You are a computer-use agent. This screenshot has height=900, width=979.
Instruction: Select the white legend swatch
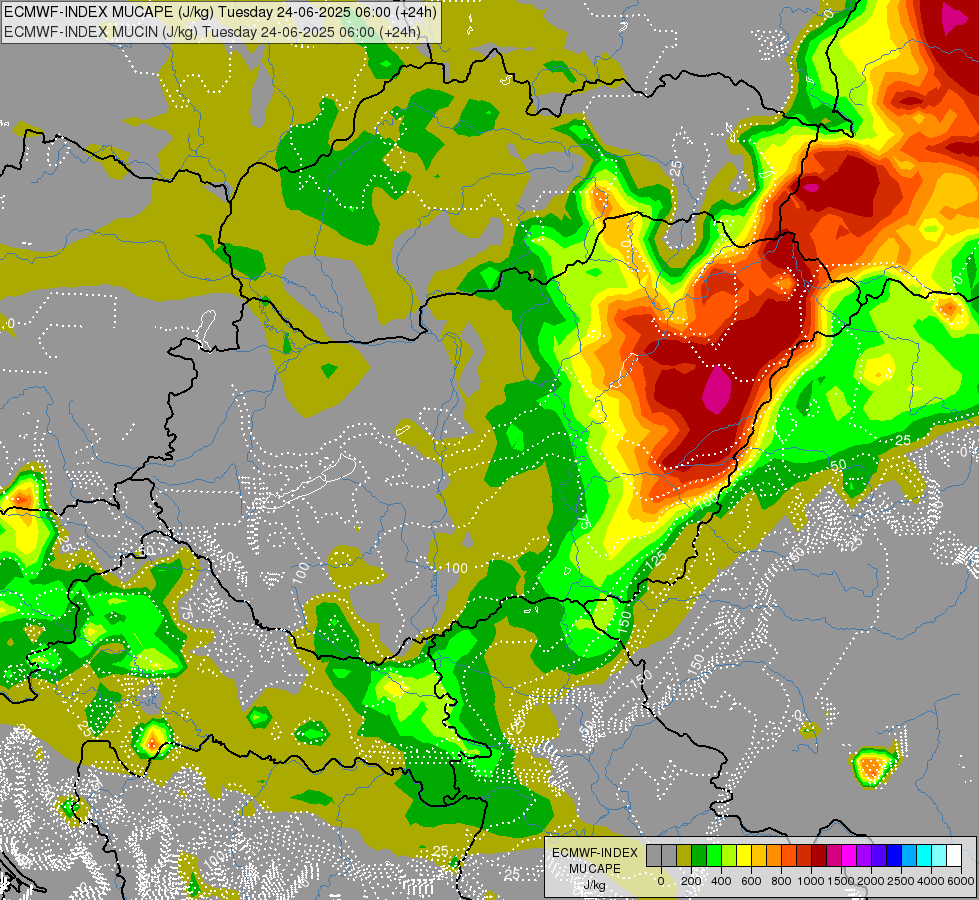pyautogui.click(x=955, y=855)
